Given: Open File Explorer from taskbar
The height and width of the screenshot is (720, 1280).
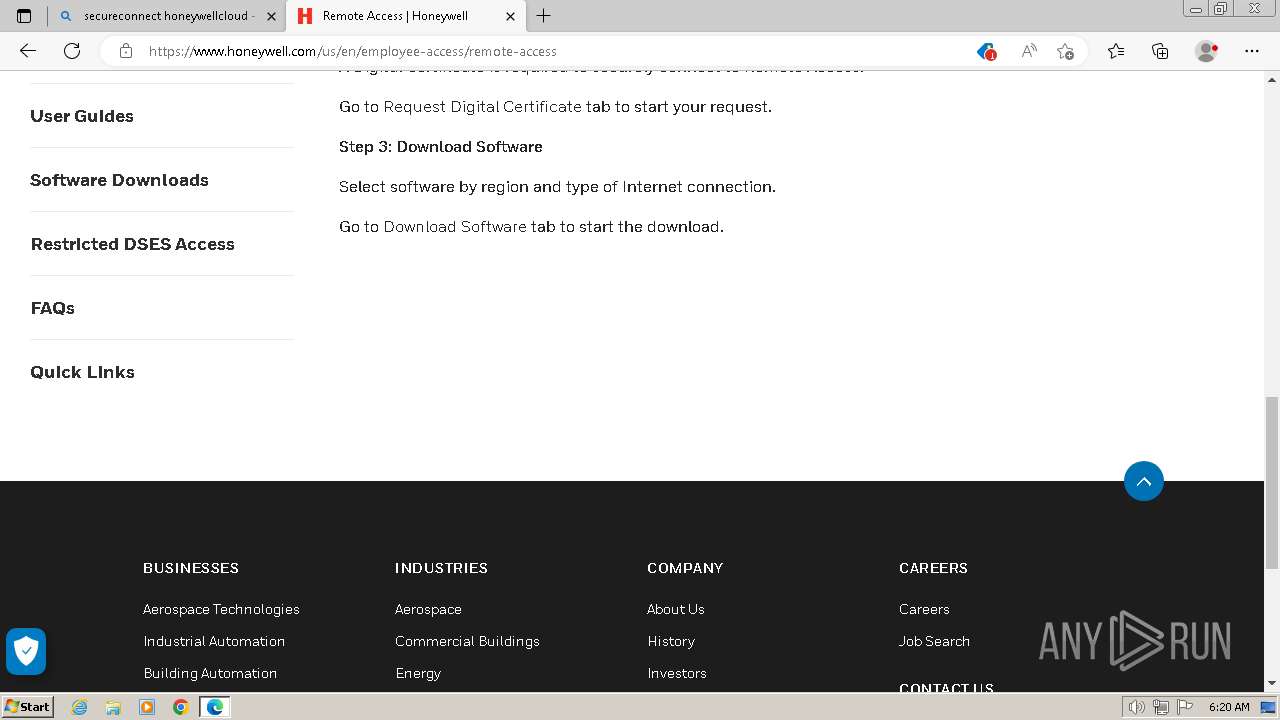Looking at the screenshot, I should [113, 707].
